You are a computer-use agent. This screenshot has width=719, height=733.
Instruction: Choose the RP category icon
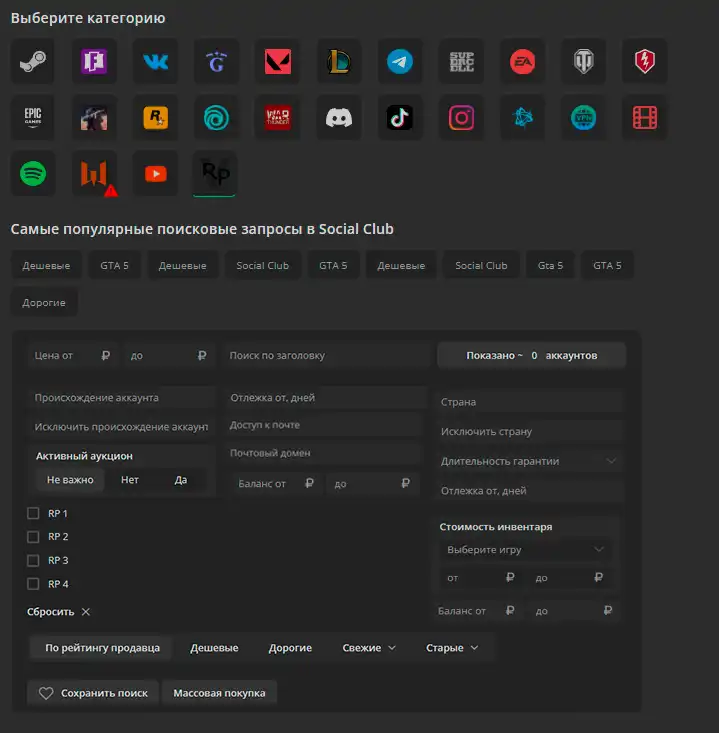[215, 173]
